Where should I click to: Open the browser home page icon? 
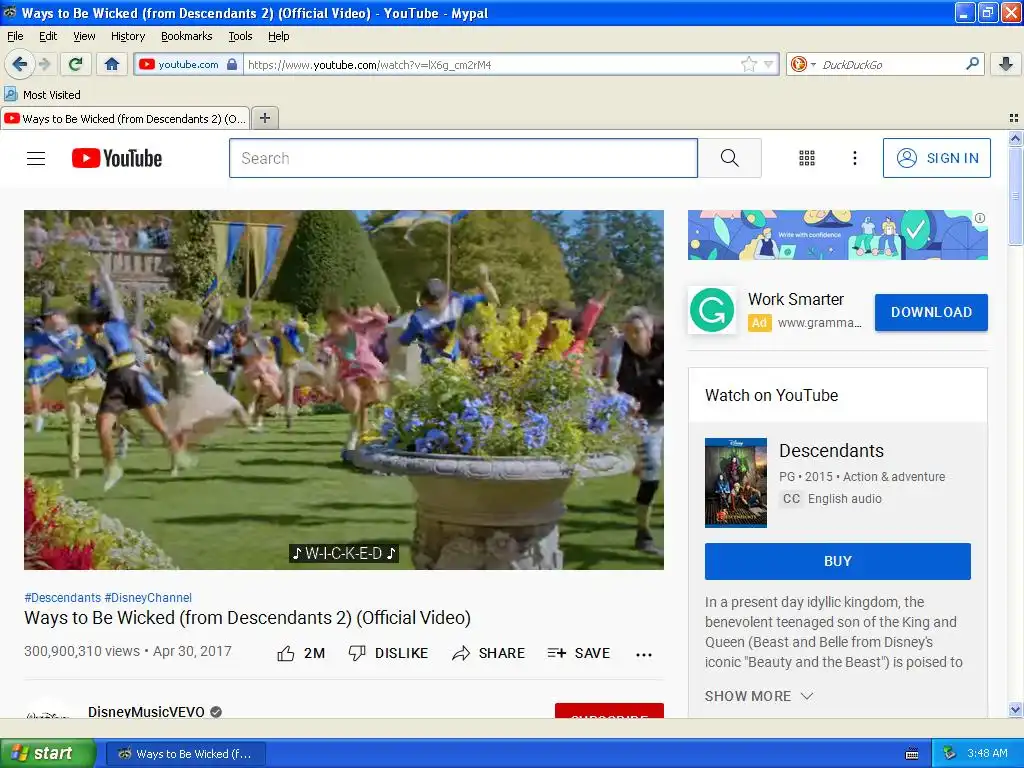click(112, 64)
